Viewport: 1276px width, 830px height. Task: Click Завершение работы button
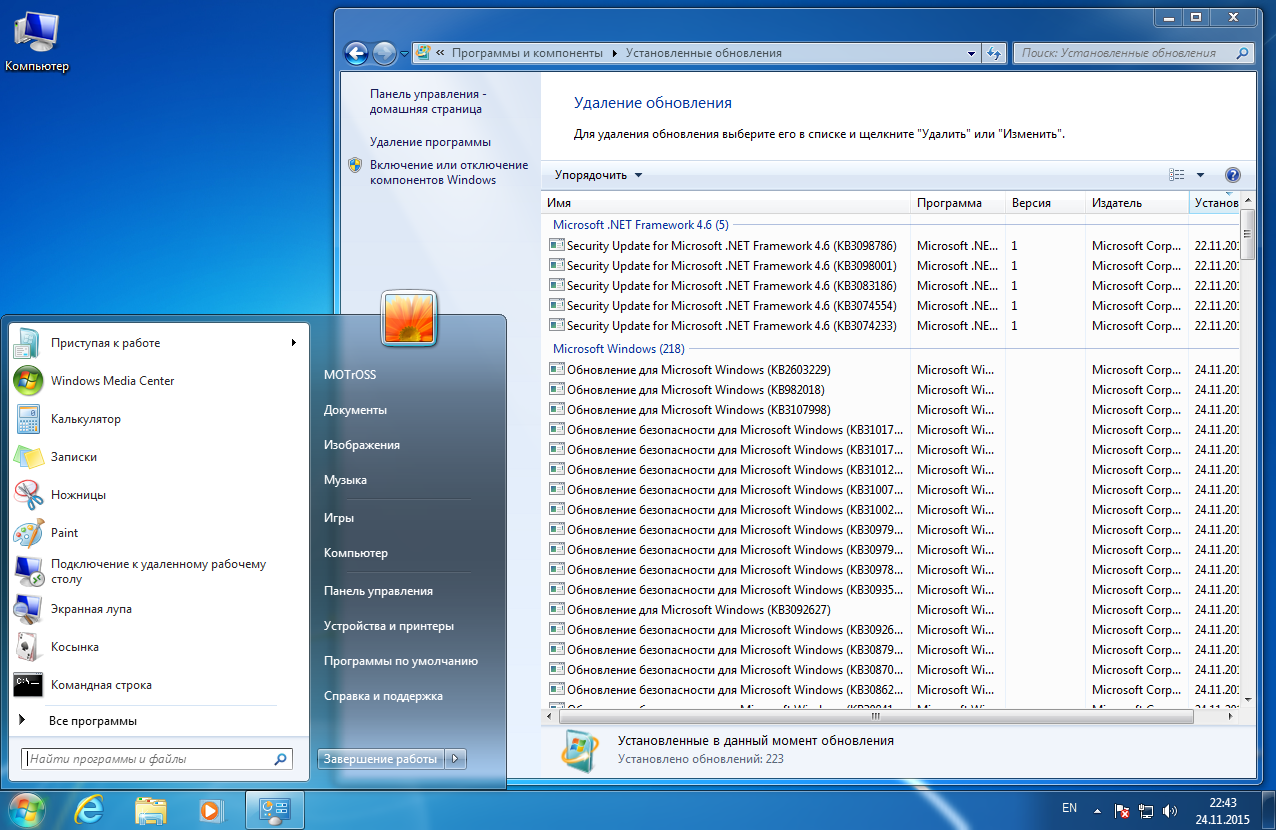pyautogui.click(x=381, y=759)
